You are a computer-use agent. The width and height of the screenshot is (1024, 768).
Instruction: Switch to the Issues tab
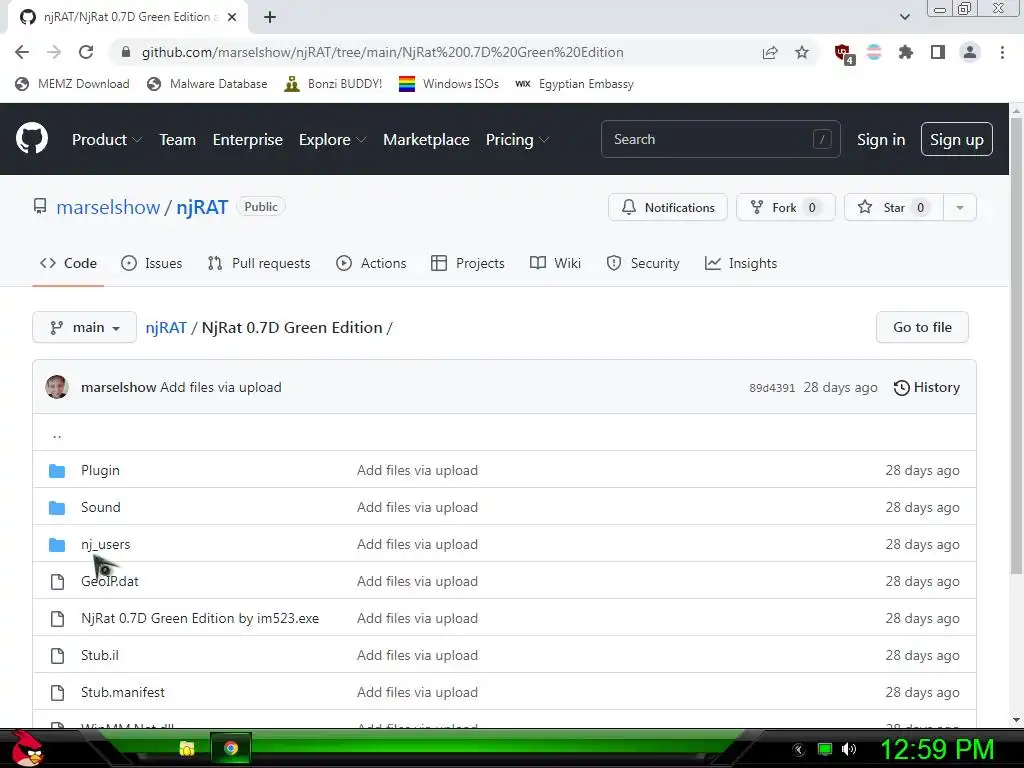(152, 263)
